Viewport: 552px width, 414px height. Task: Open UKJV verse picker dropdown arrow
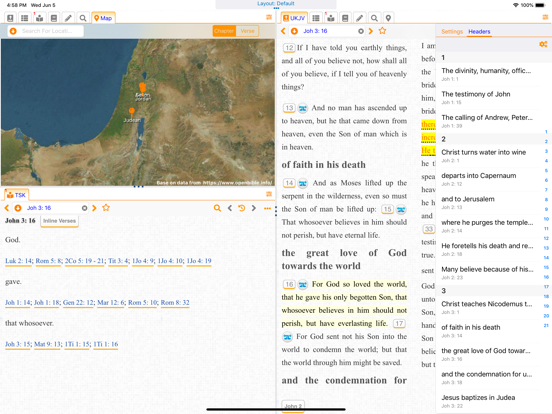tap(294, 31)
